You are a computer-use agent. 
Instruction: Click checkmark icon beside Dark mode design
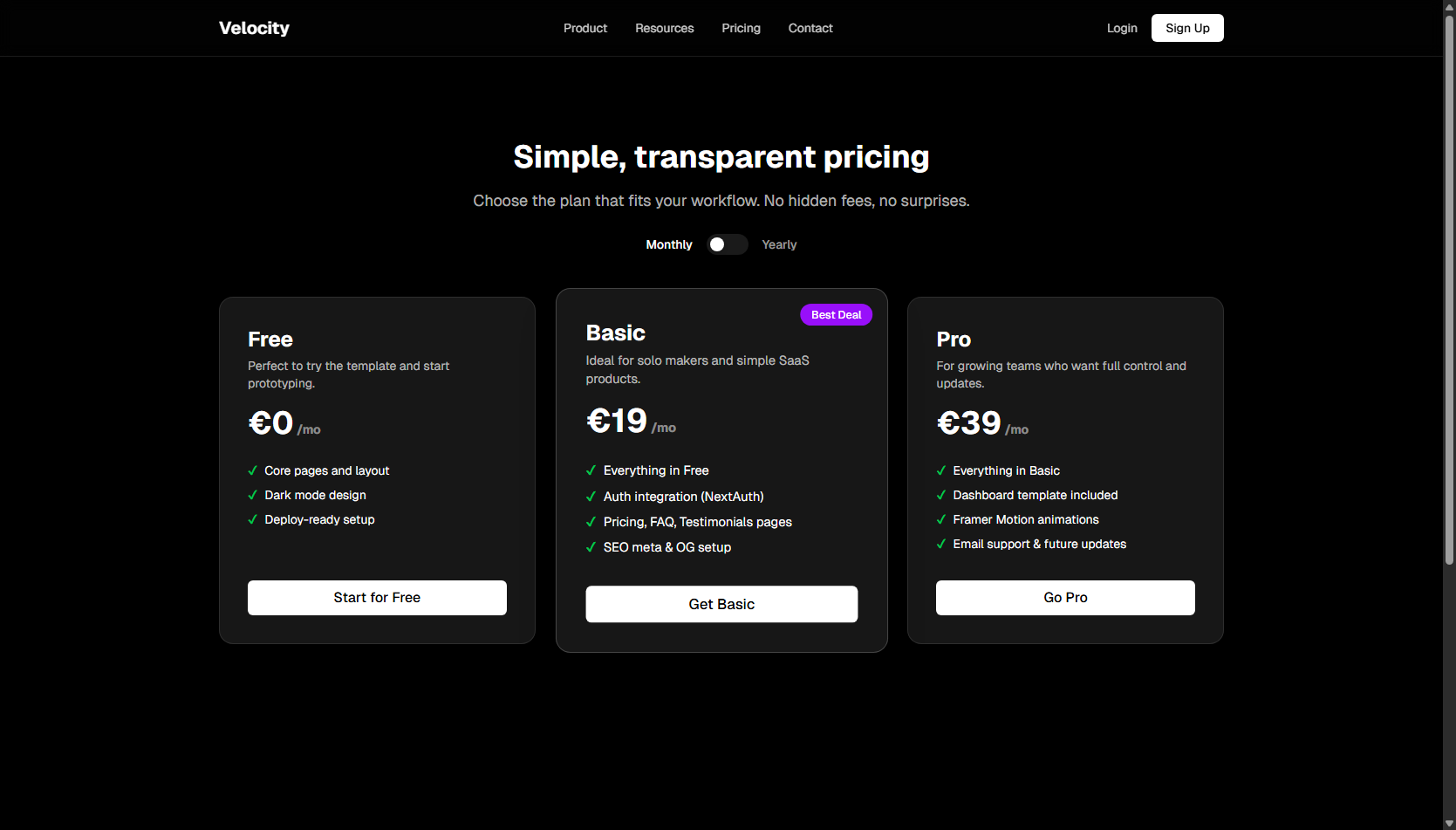click(252, 495)
